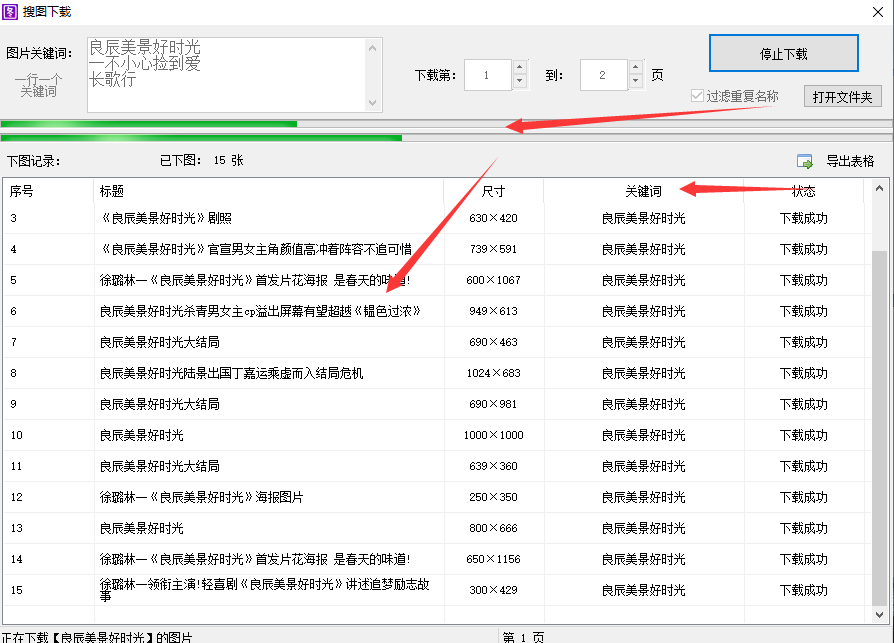The height and width of the screenshot is (643, 894).
Task: Open folder with 打开文件夹 button
Action: 842,97
